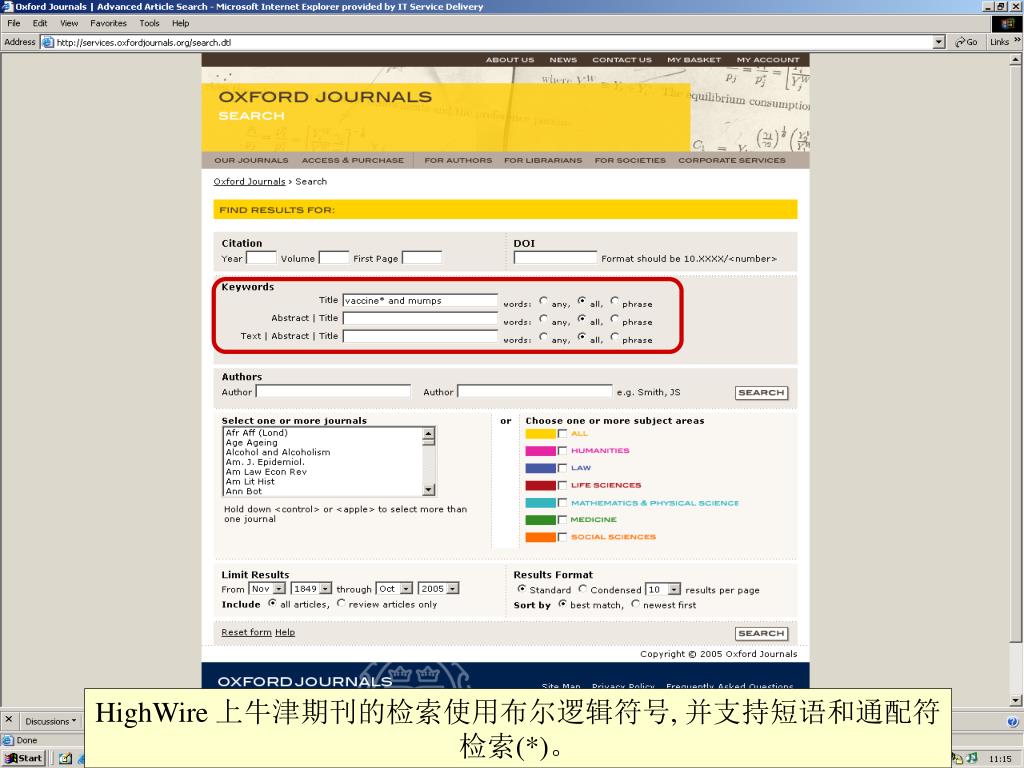The width and height of the screenshot is (1024, 768).
Task: Select 'any' radio for Title keywords
Action: click(x=543, y=301)
